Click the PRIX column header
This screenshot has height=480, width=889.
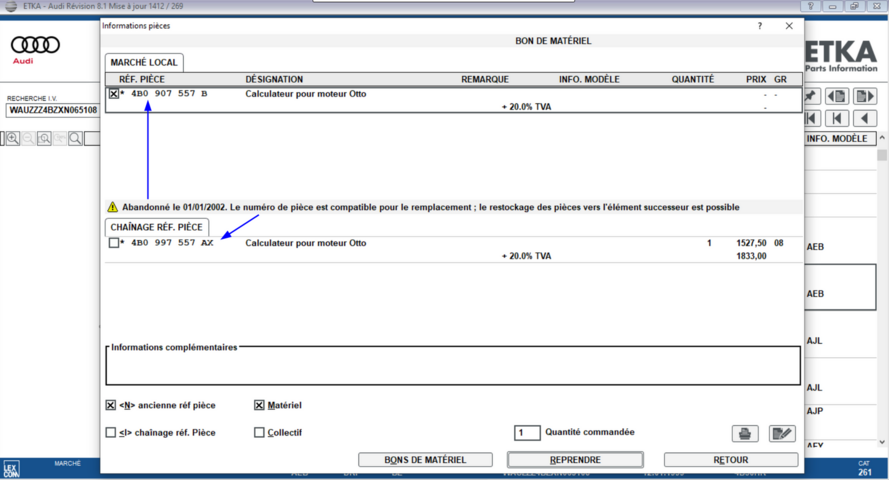coord(756,79)
